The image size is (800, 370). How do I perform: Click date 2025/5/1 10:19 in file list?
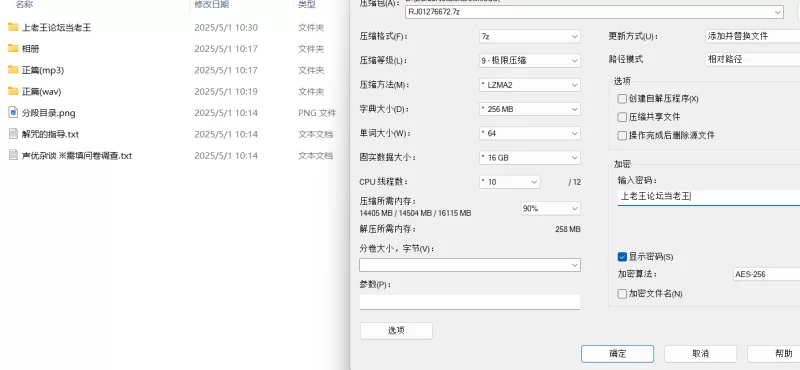point(226,92)
